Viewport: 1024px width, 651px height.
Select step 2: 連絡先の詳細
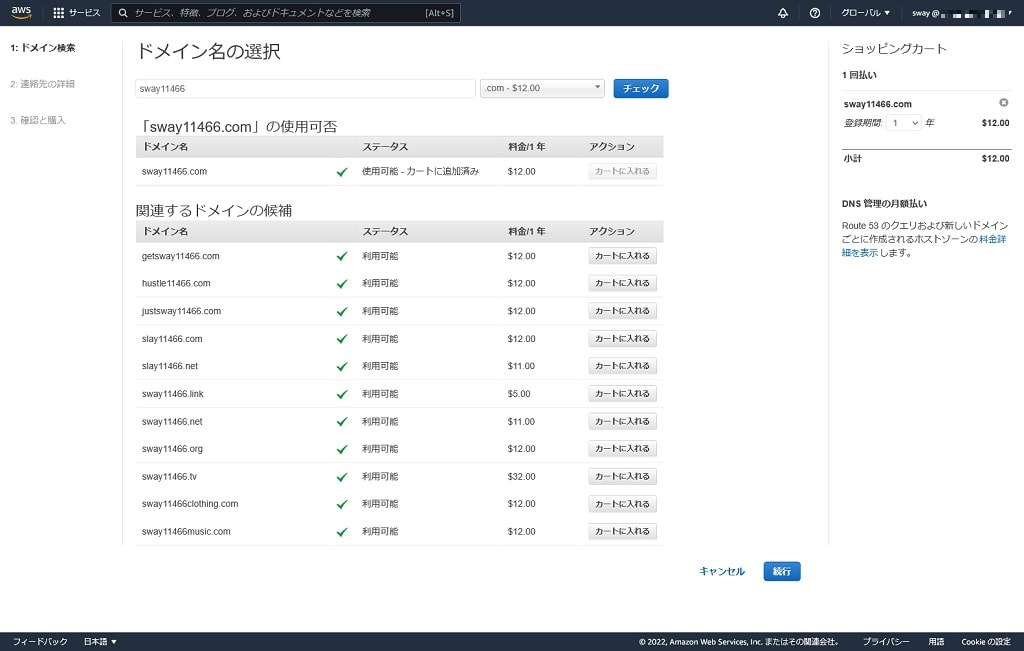click(x=42, y=84)
